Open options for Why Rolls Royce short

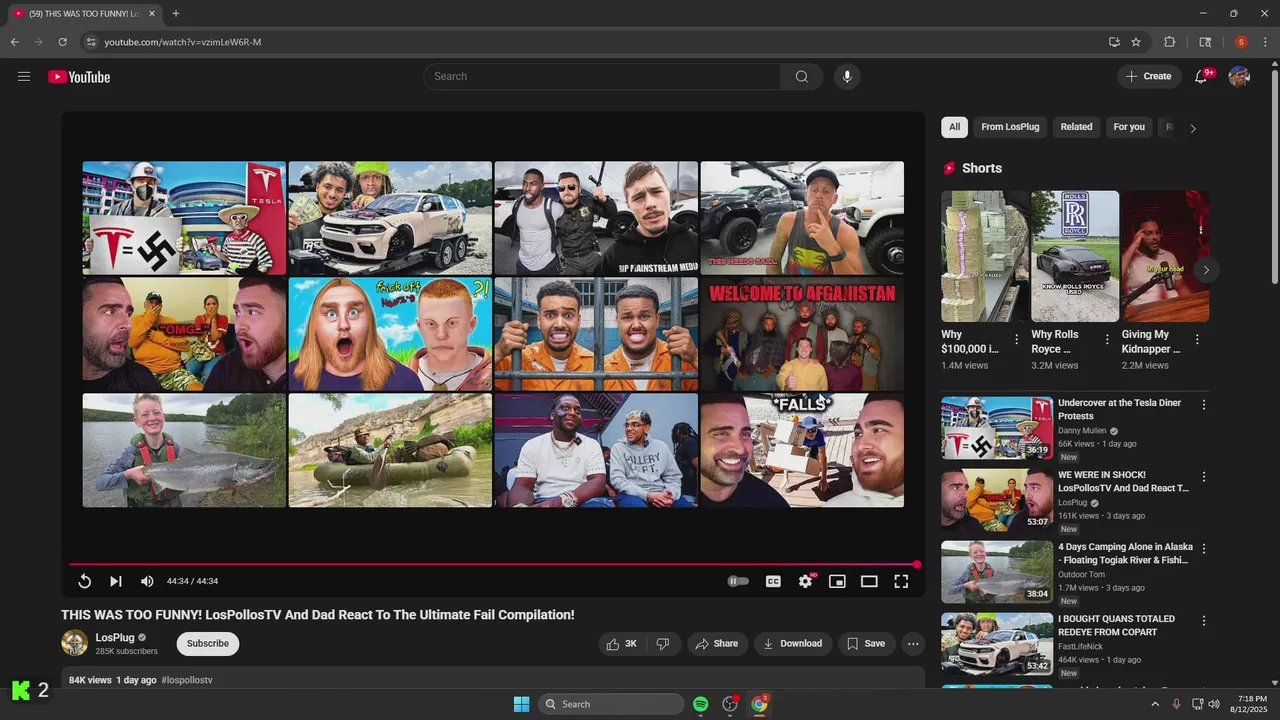pos(1107,340)
